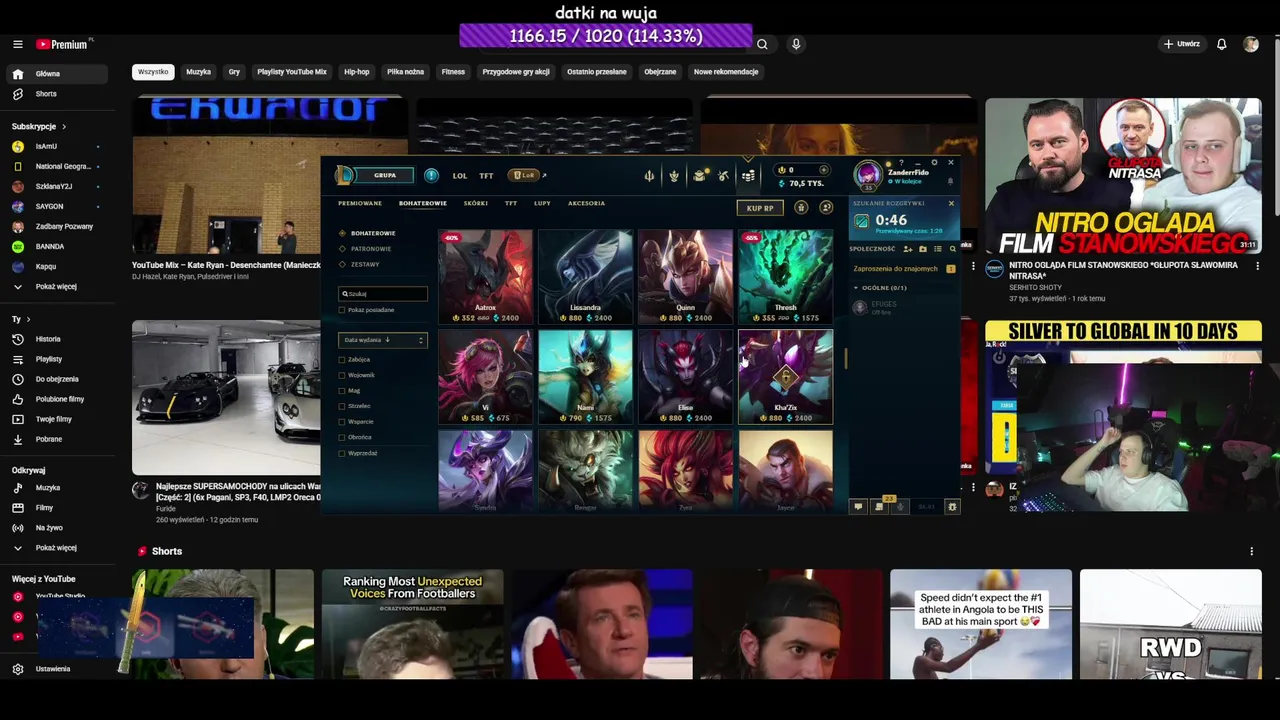Click add friend icon in Społeczność
Screen dimensions: 1280x720
click(x=908, y=248)
